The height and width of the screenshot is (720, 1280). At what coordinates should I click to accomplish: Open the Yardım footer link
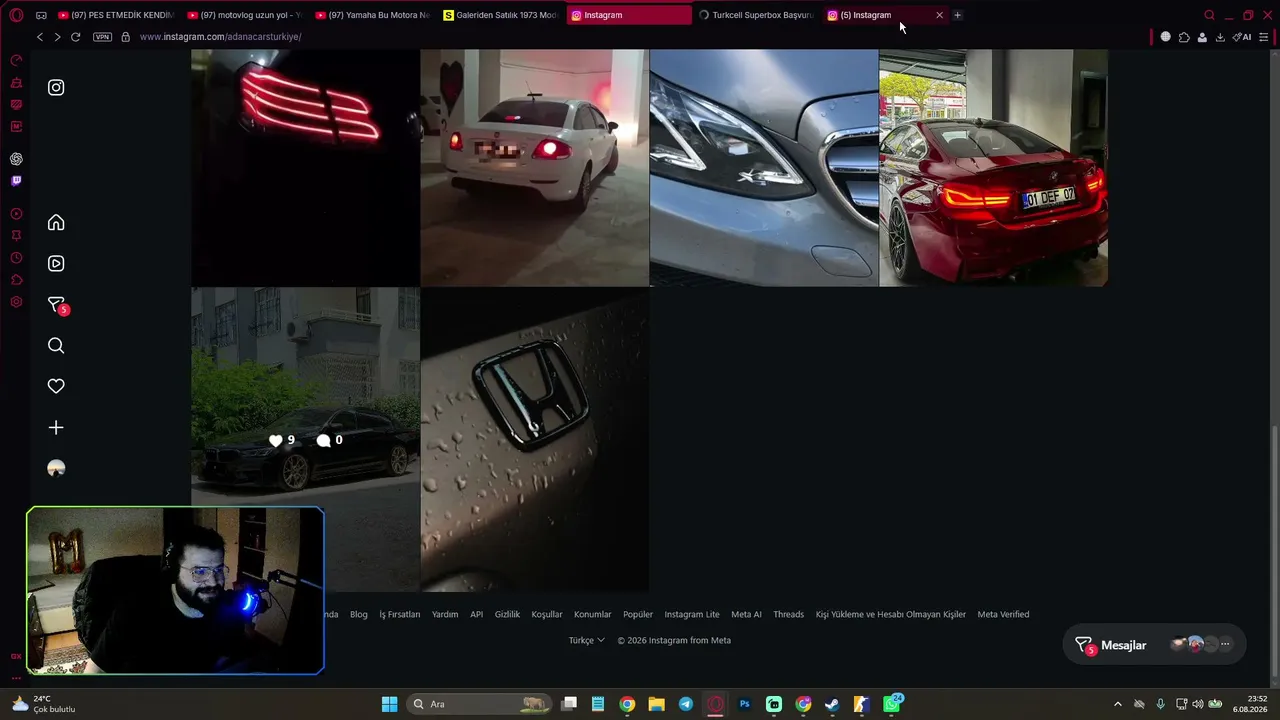445,614
